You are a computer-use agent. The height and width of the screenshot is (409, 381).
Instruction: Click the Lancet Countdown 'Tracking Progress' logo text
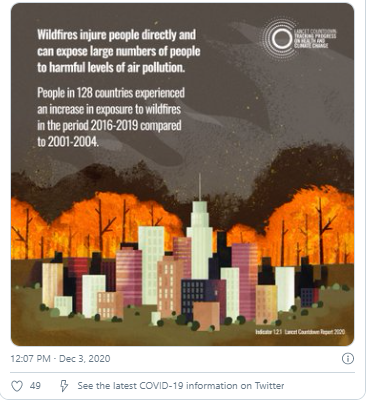tap(315, 39)
